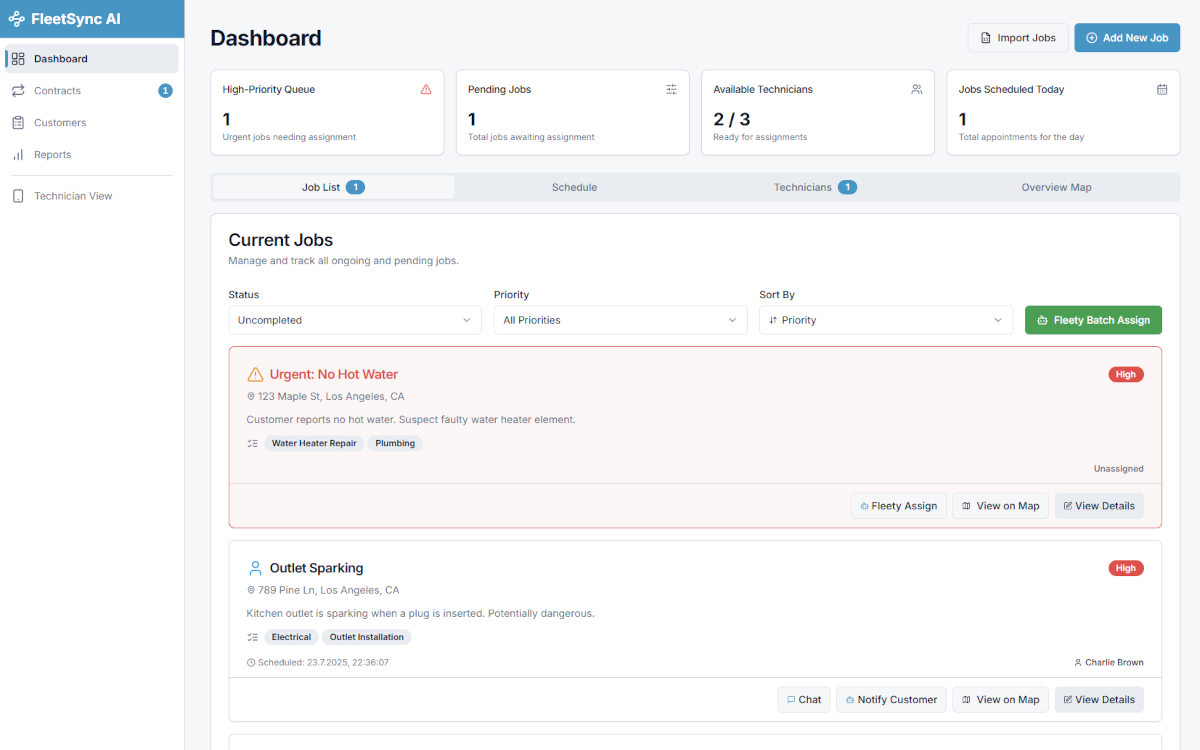Select the Overview Map tab
This screenshot has width=1200, height=750.
(x=1056, y=187)
